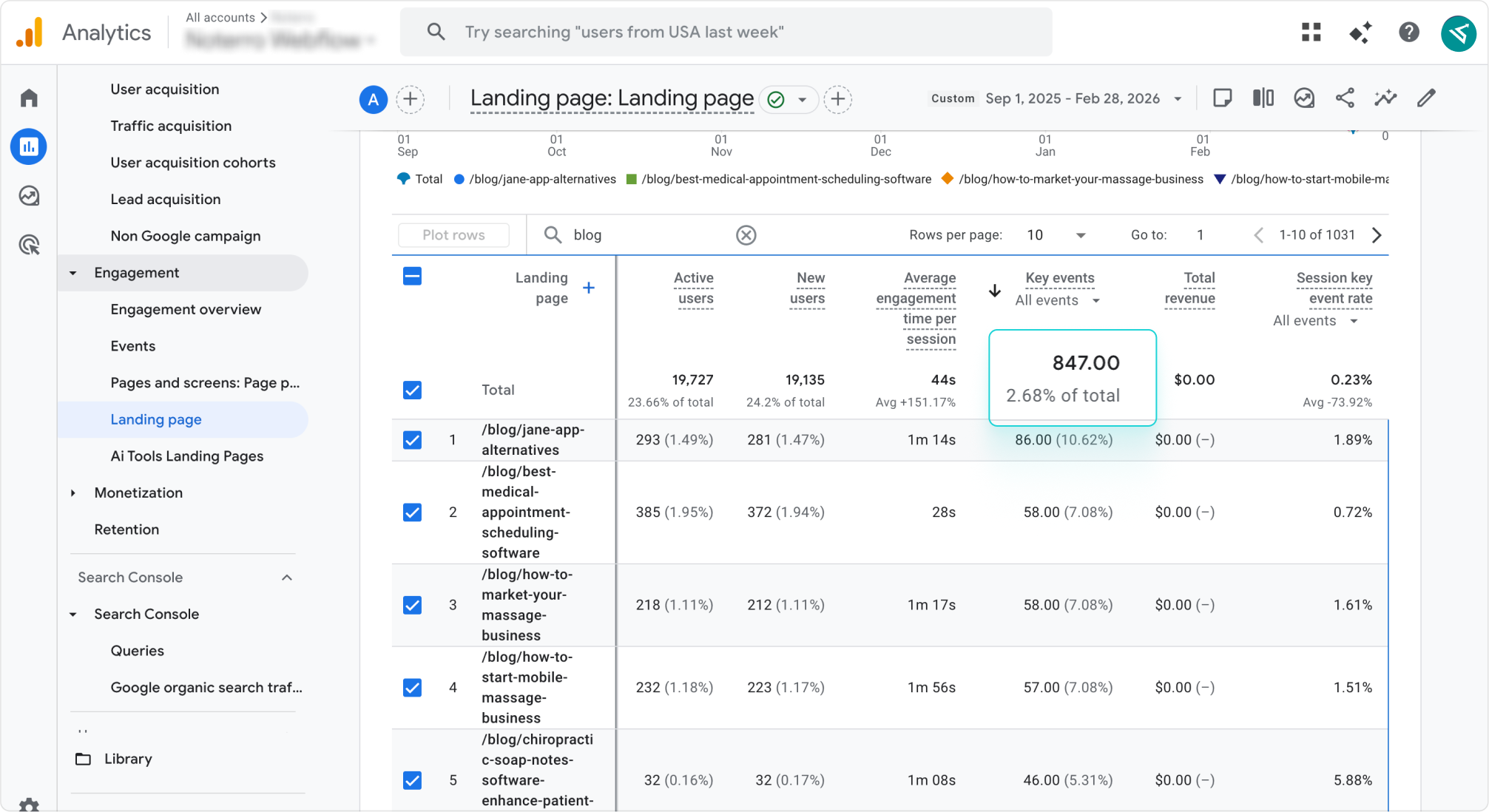Open the Explore icon in left rail
This screenshot has height=812, width=1489.
pyautogui.click(x=29, y=196)
